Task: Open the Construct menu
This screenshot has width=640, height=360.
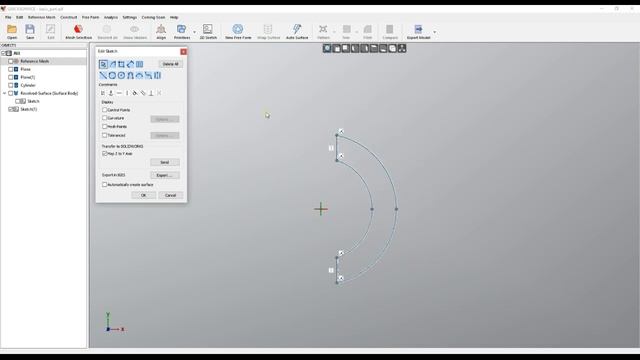Action: tap(69, 18)
